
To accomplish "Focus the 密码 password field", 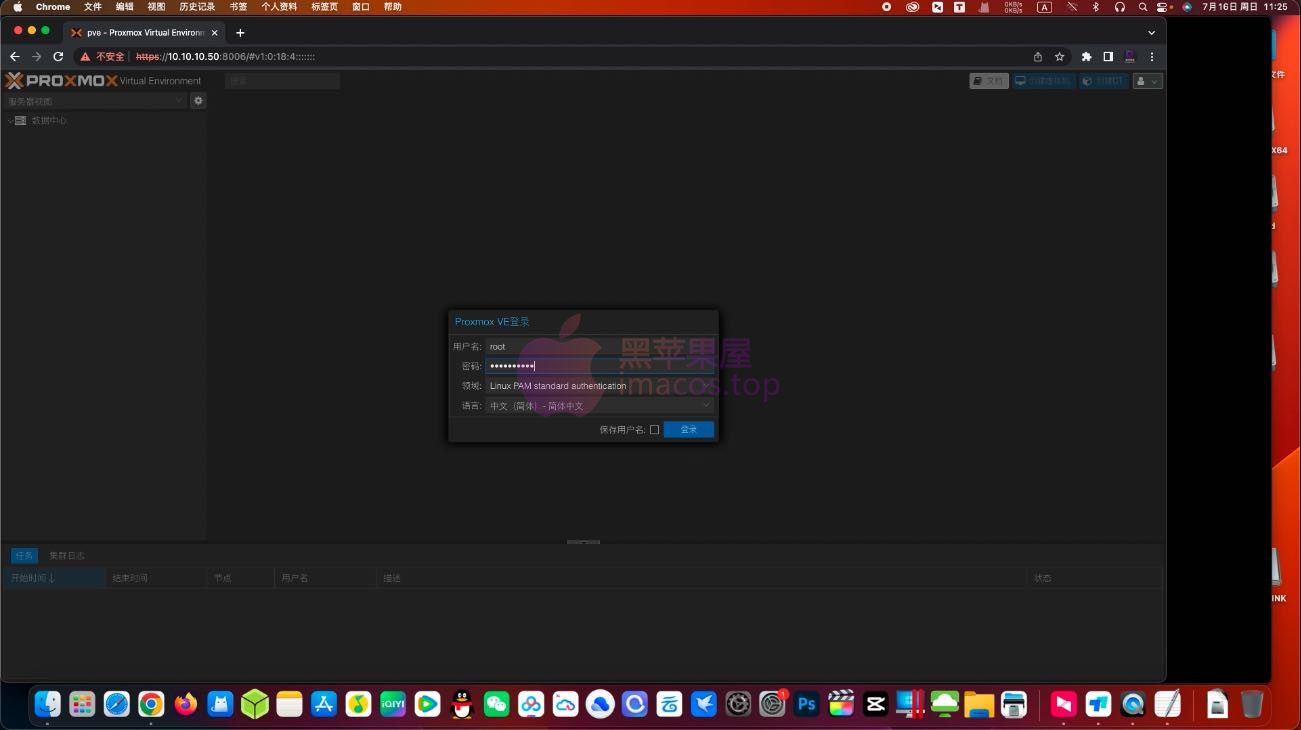I will [599, 366].
